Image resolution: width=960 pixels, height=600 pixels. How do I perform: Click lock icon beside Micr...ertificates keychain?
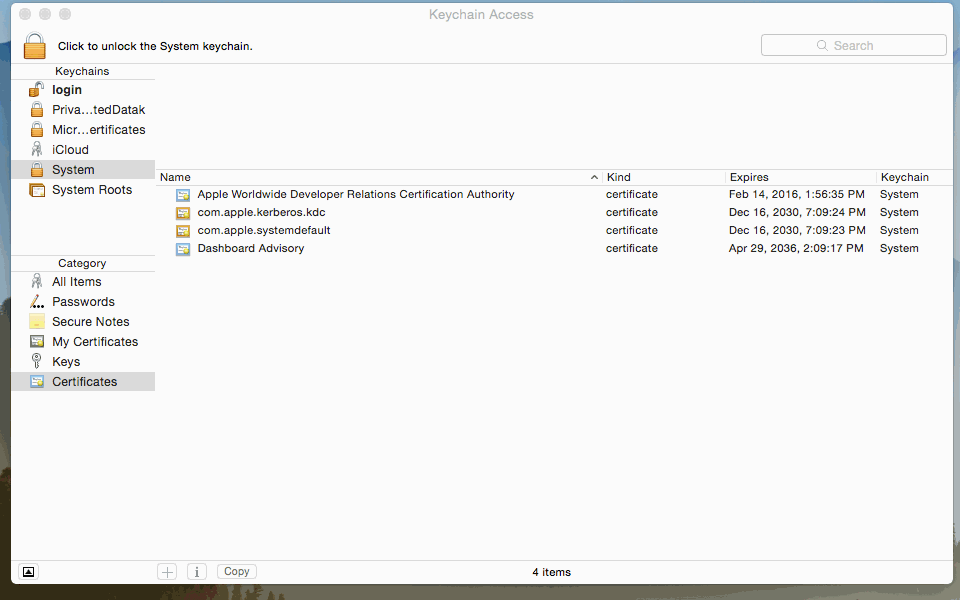[37, 130]
